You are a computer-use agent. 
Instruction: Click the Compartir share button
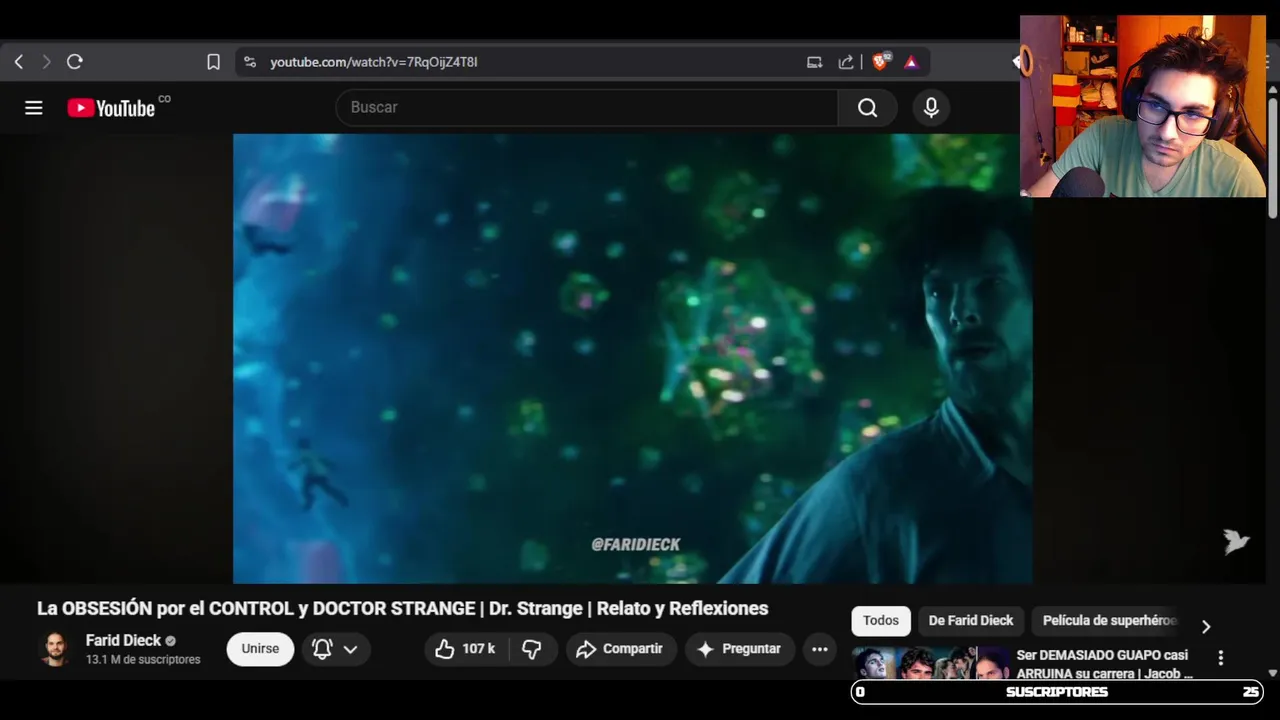(x=621, y=649)
